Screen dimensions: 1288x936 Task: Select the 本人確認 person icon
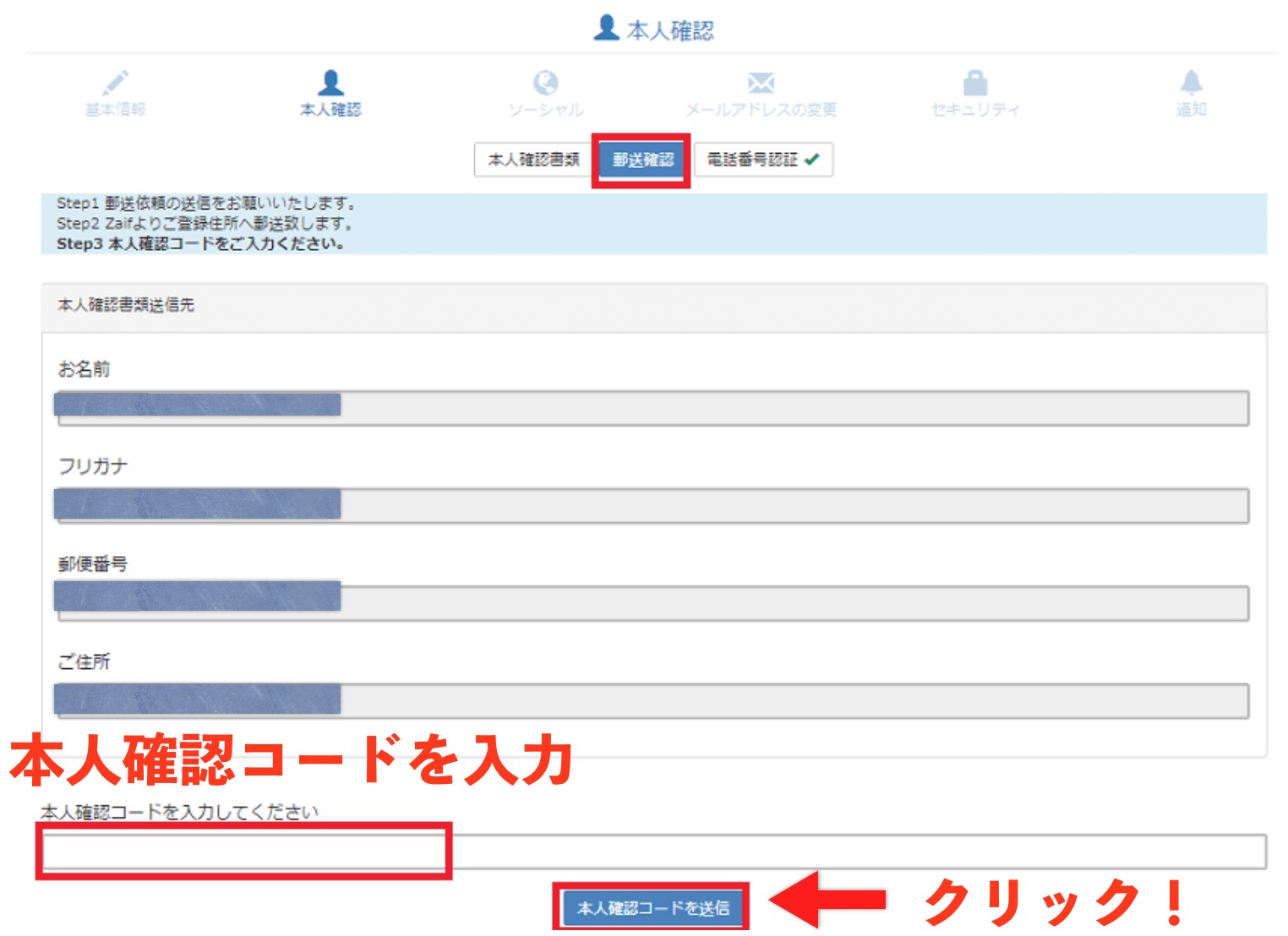pyautogui.click(x=330, y=82)
